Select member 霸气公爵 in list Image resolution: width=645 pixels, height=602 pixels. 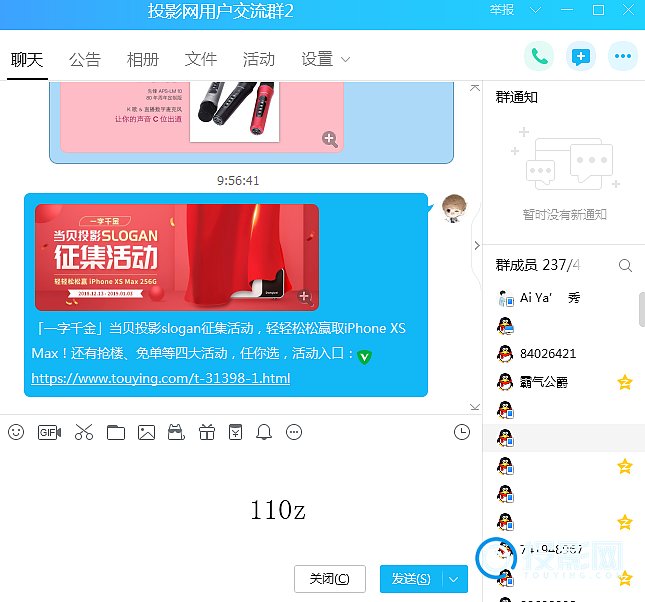[x=564, y=382]
